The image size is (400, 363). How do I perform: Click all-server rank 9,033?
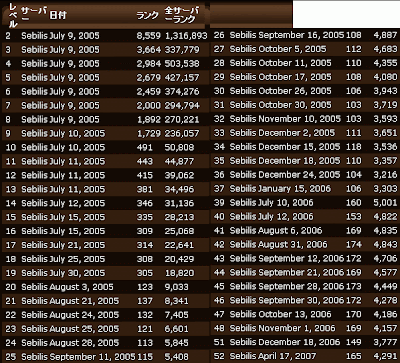click(177, 287)
